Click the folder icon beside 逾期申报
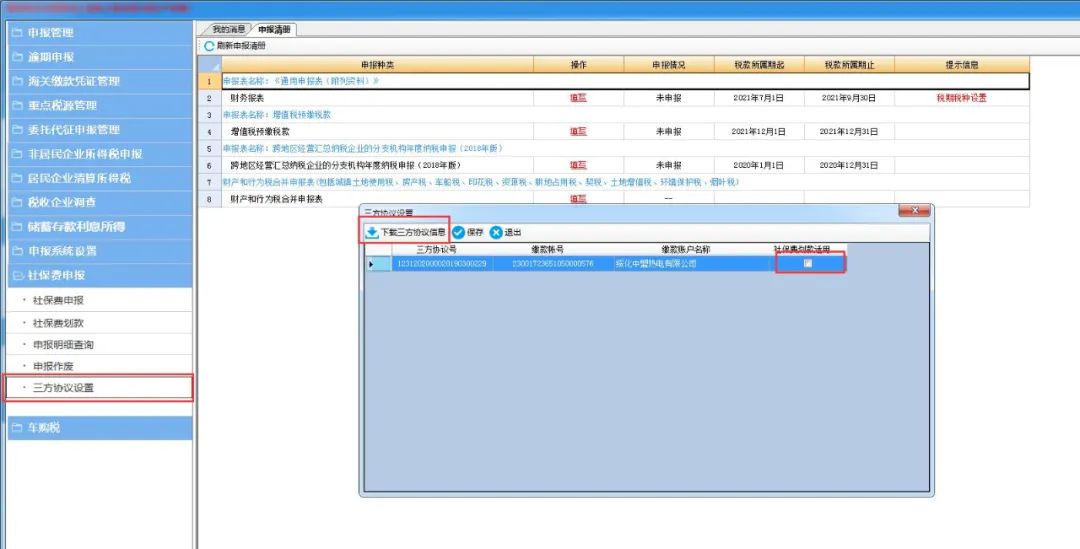The width and height of the screenshot is (1080, 549). tap(17, 57)
